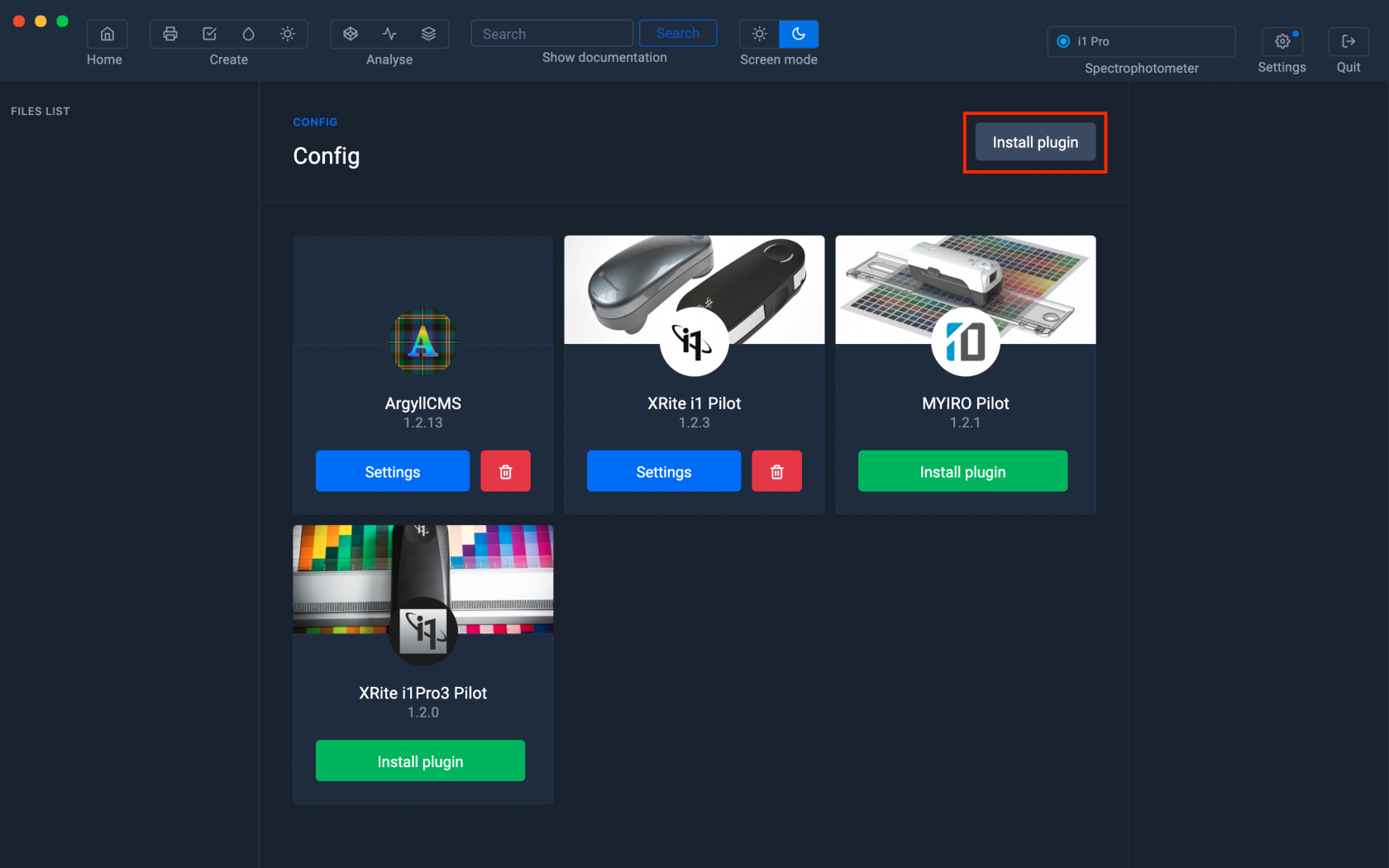Image resolution: width=1389 pixels, height=868 pixels.
Task: Select the ink droplet icon under Create
Action: [x=248, y=34]
